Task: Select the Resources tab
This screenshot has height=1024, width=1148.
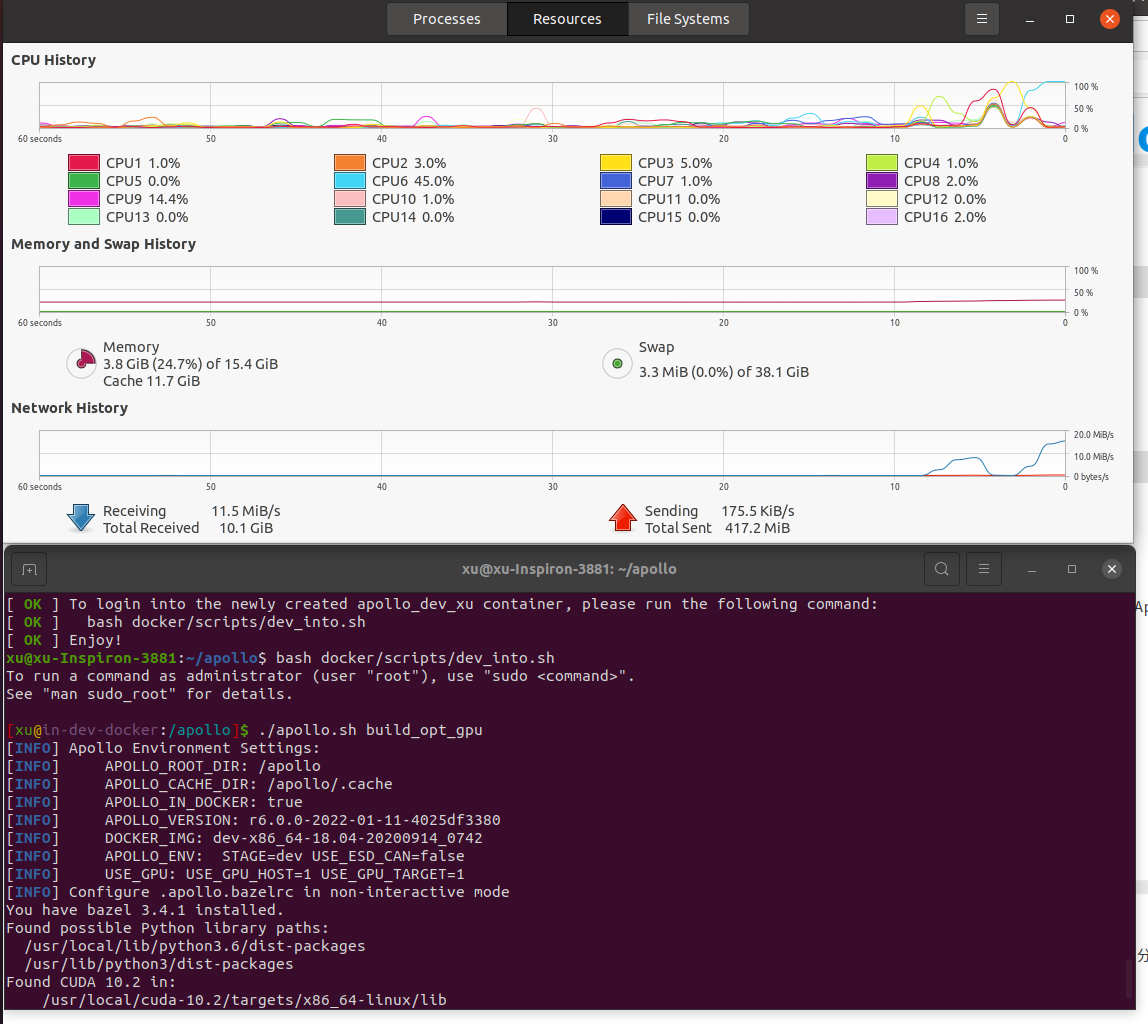Action: tap(567, 19)
